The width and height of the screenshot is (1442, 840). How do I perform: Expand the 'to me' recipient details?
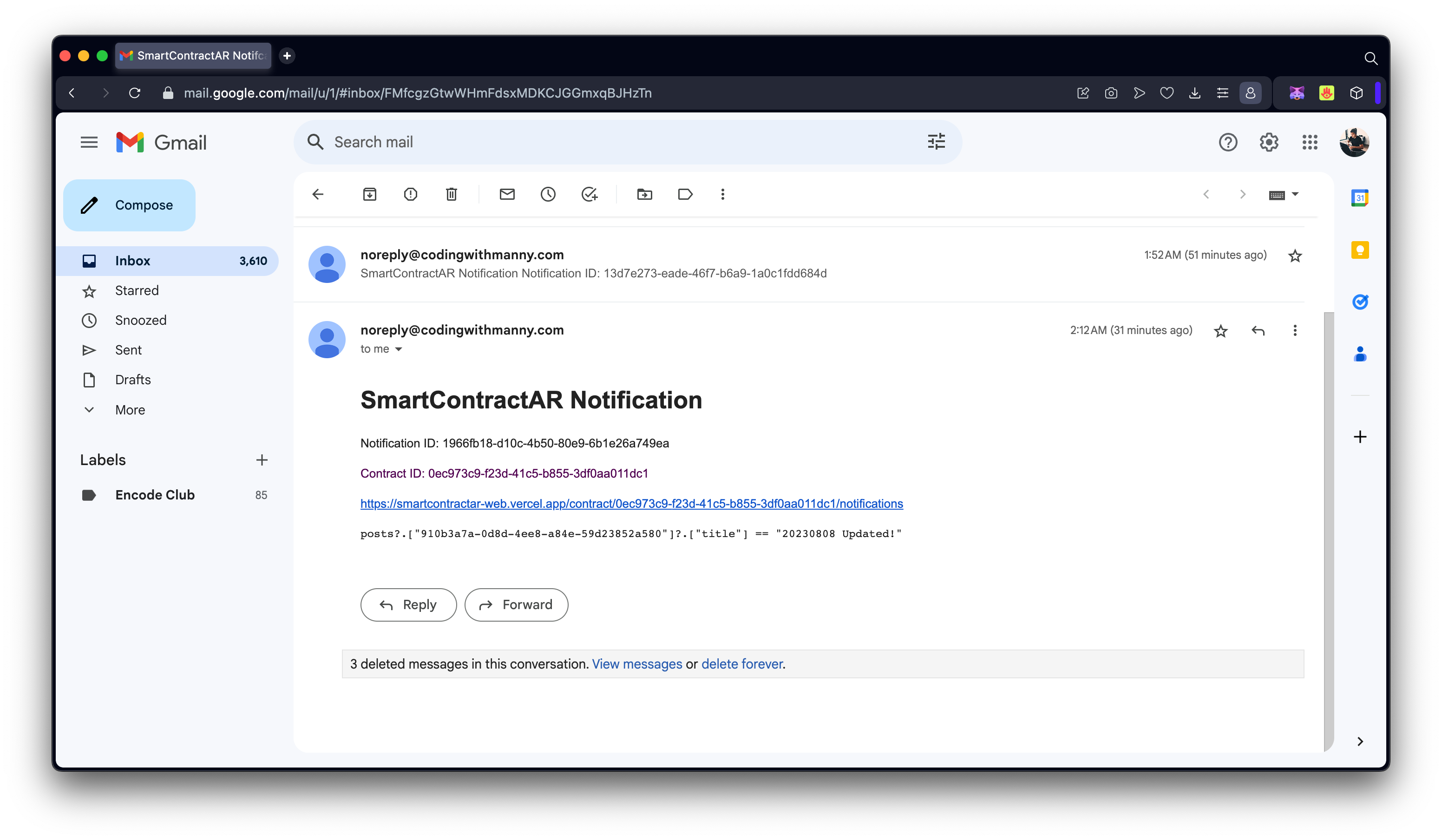398,349
